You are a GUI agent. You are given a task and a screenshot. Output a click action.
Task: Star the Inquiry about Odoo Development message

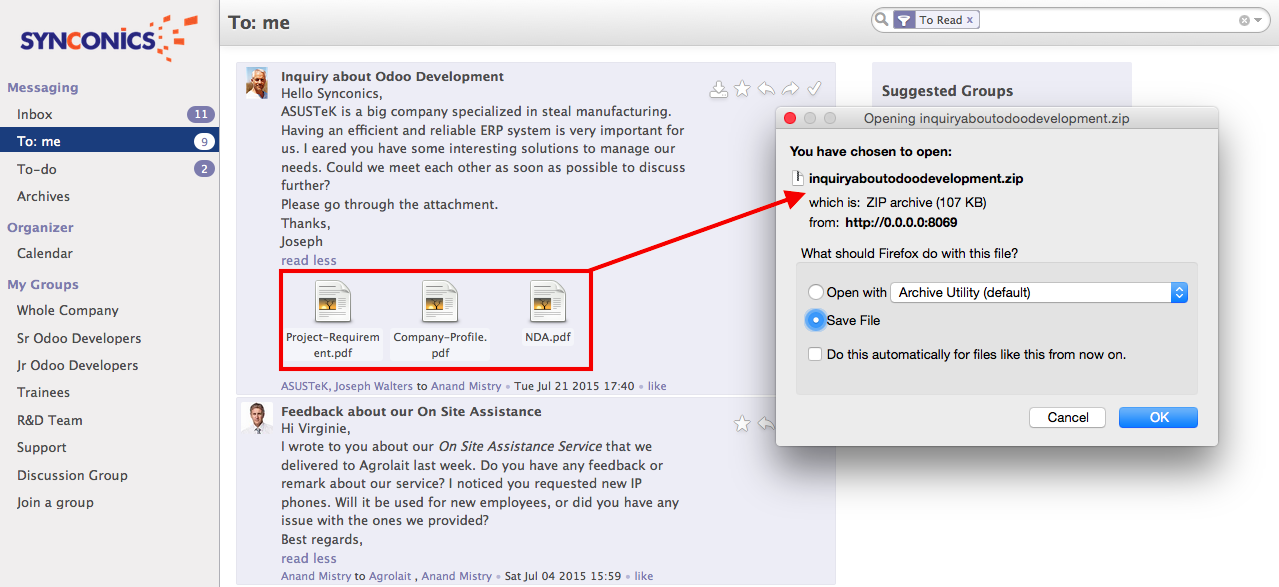[x=742, y=89]
